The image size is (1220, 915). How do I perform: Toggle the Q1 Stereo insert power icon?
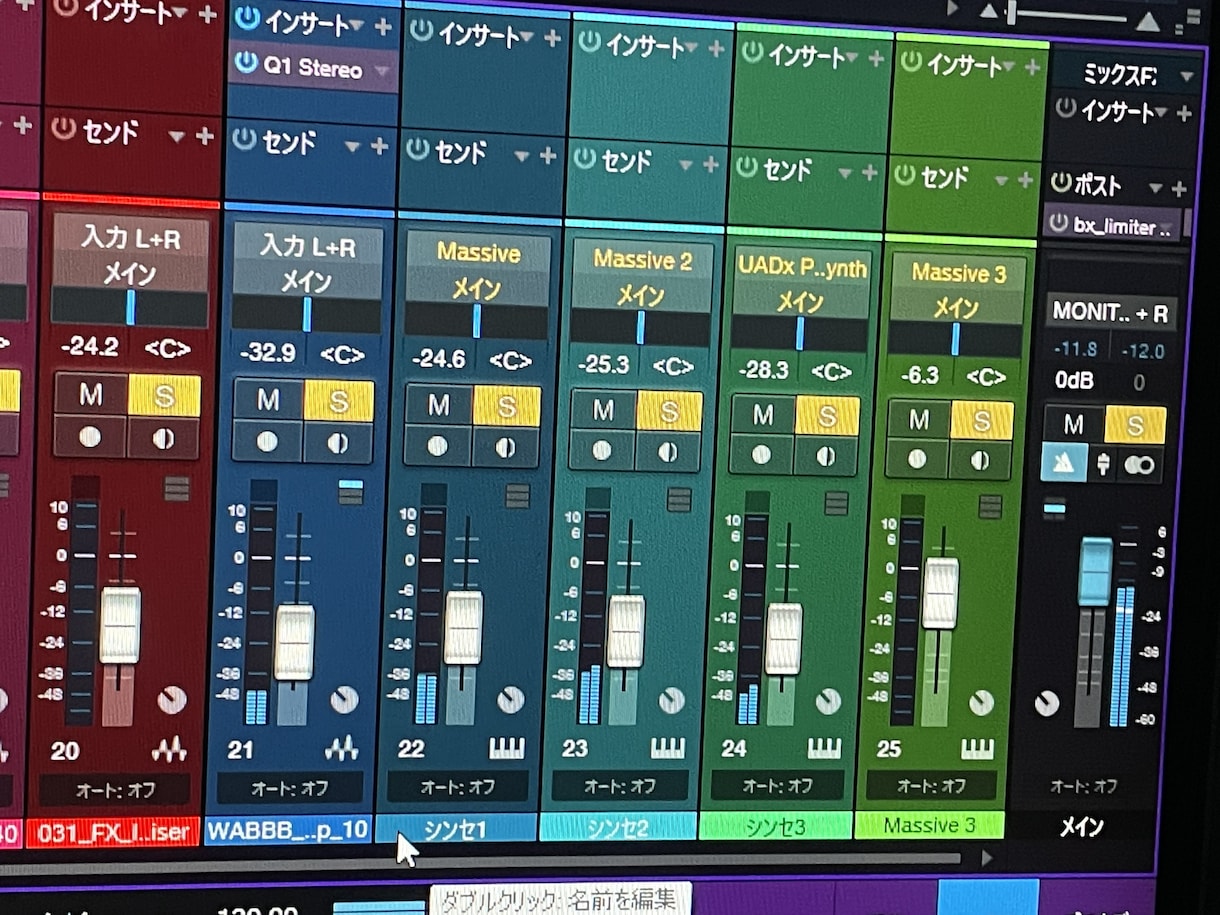[245, 63]
